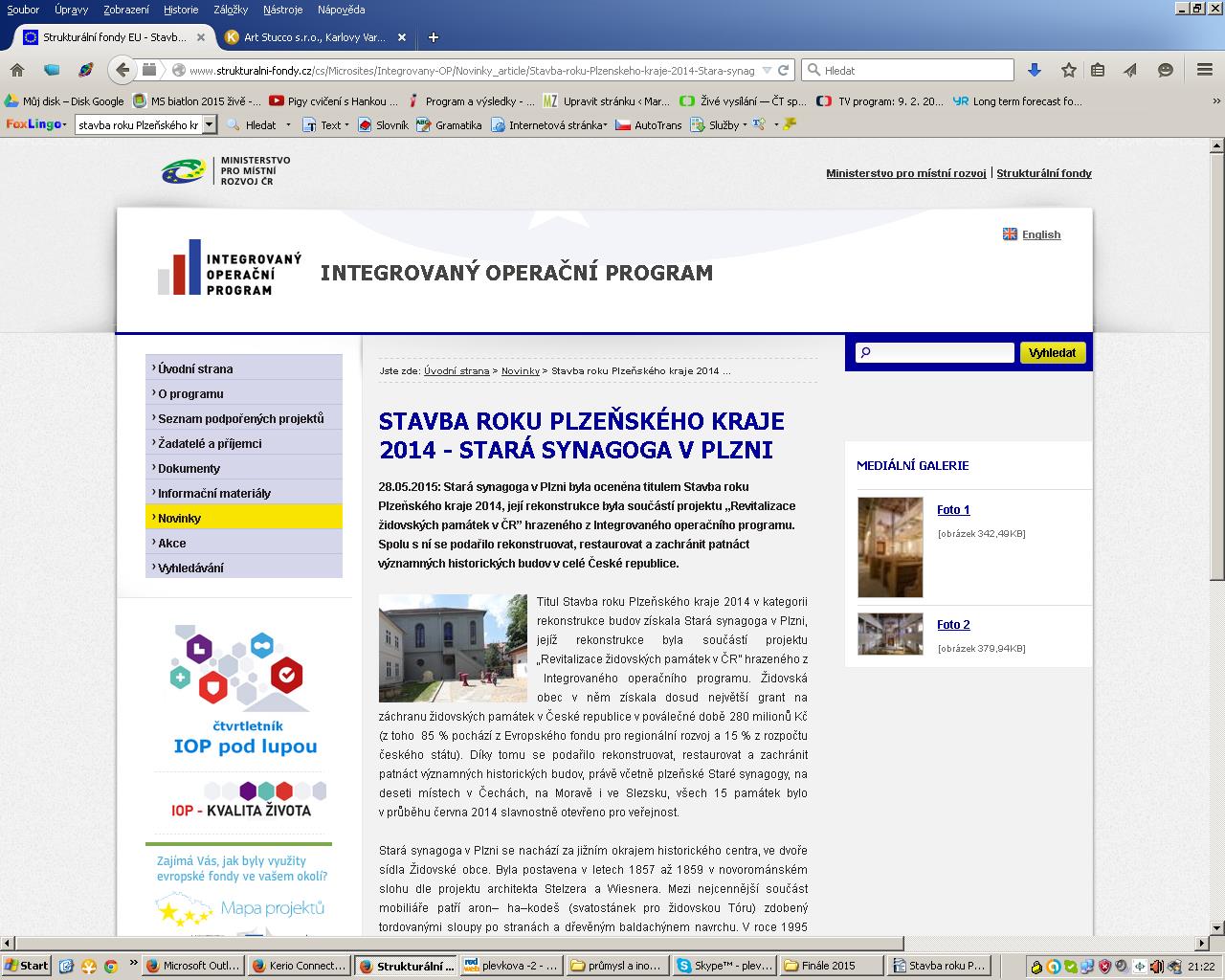This screenshot has width=1225, height=980.
Task: Switch to Microsoft Outlook taskbar item
Action: click(x=193, y=966)
